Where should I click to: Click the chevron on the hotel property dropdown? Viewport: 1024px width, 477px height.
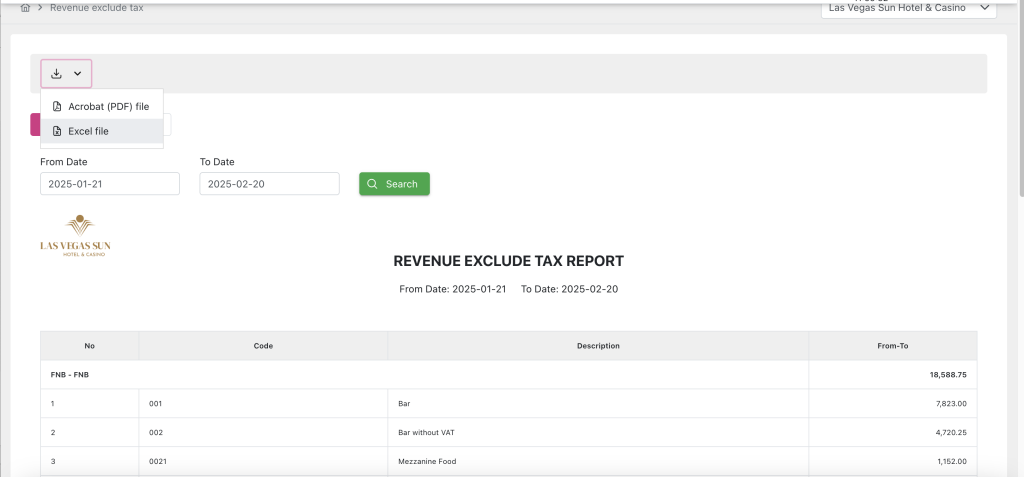[x=986, y=9]
